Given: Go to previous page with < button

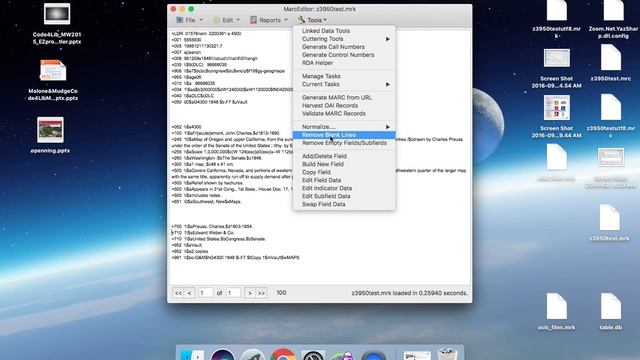Looking at the screenshot, I should tap(189, 293).
